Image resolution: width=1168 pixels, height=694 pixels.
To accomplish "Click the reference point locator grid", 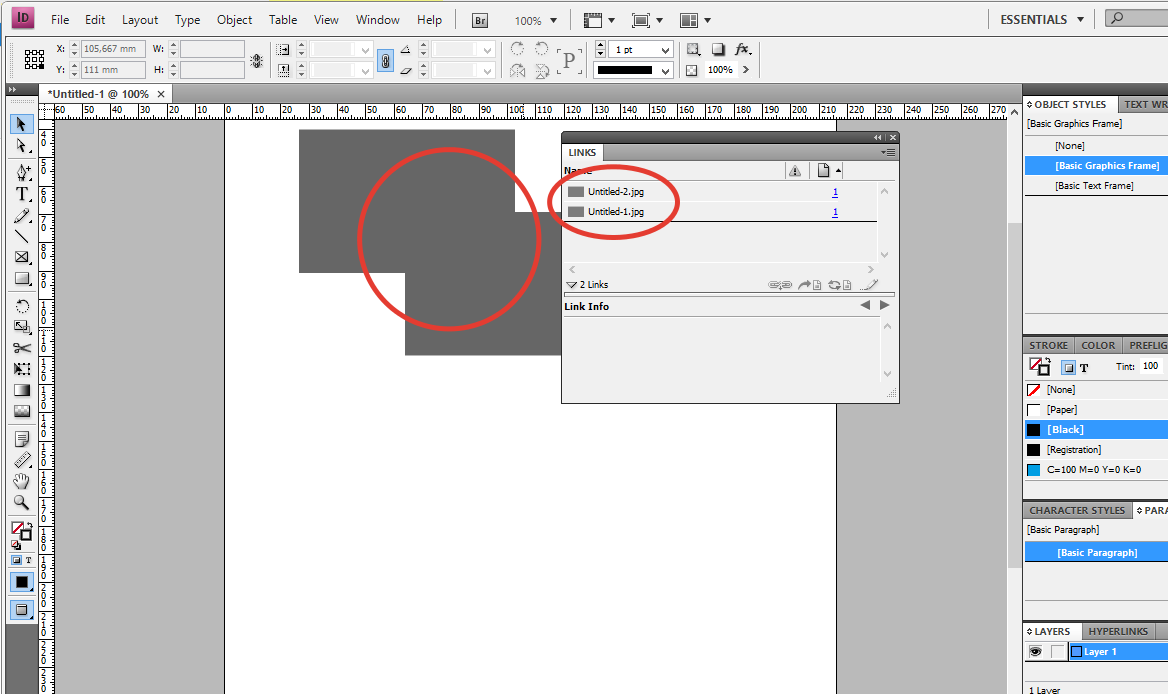I will tap(34, 60).
